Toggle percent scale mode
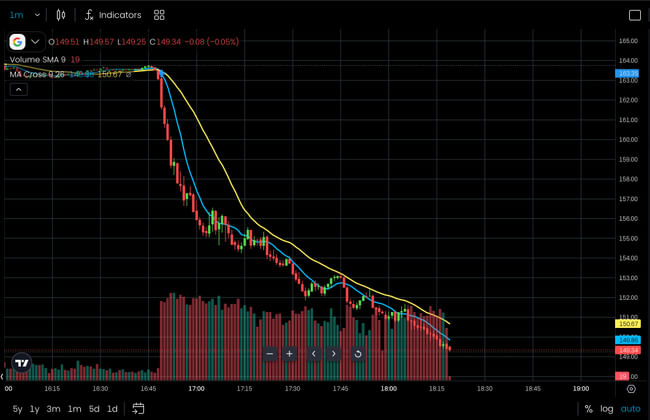The height and width of the screenshot is (420, 650). [588, 409]
